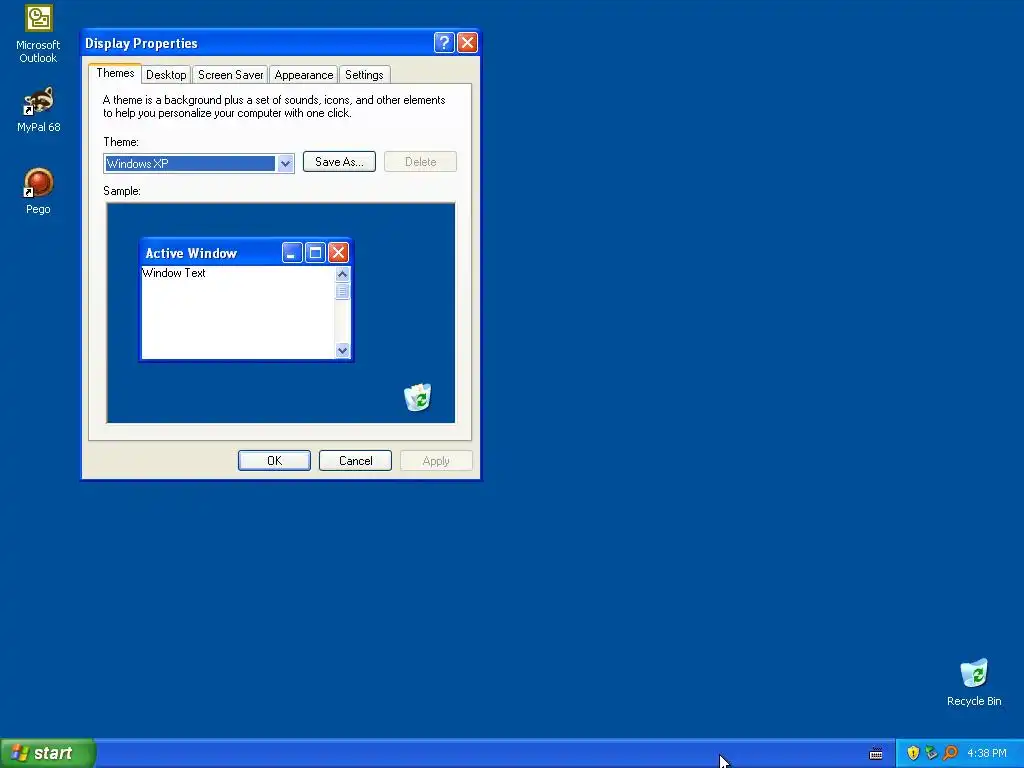
Task: Click the Cancel button
Action: click(x=355, y=460)
